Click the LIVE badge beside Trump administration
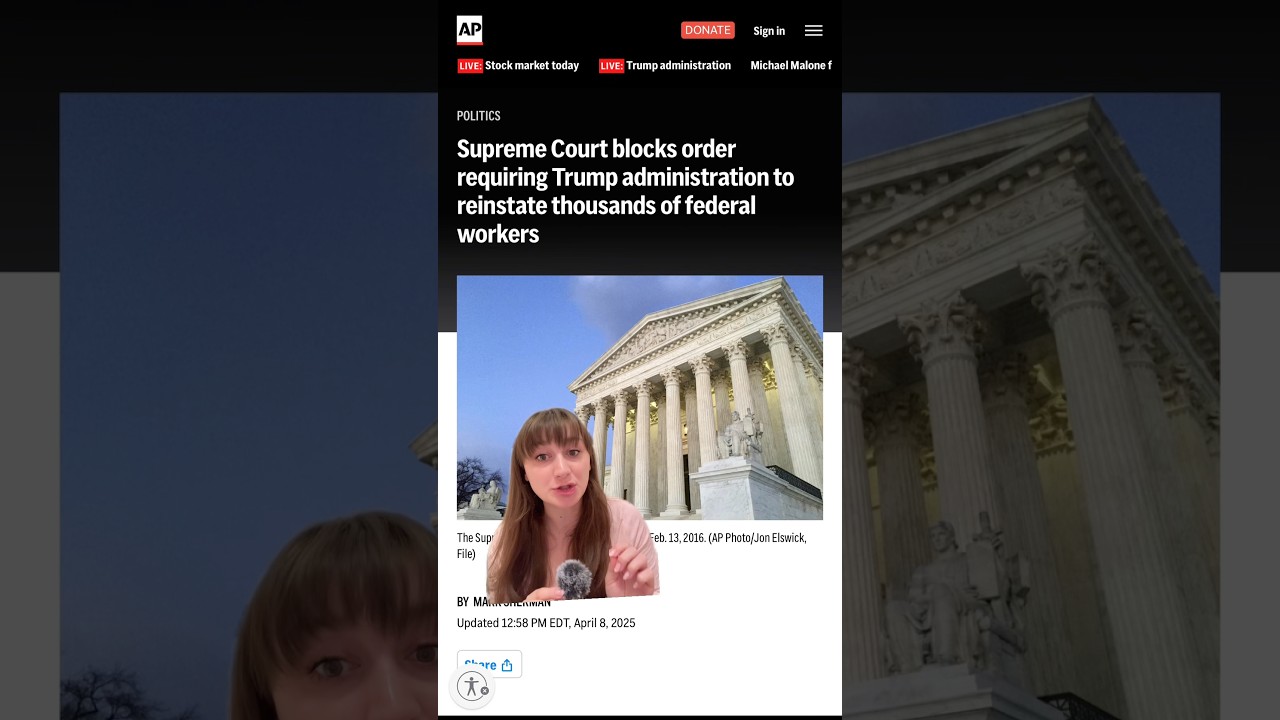Image resolution: width=1280 pixels, height=720 pixels. coord(611,66)
